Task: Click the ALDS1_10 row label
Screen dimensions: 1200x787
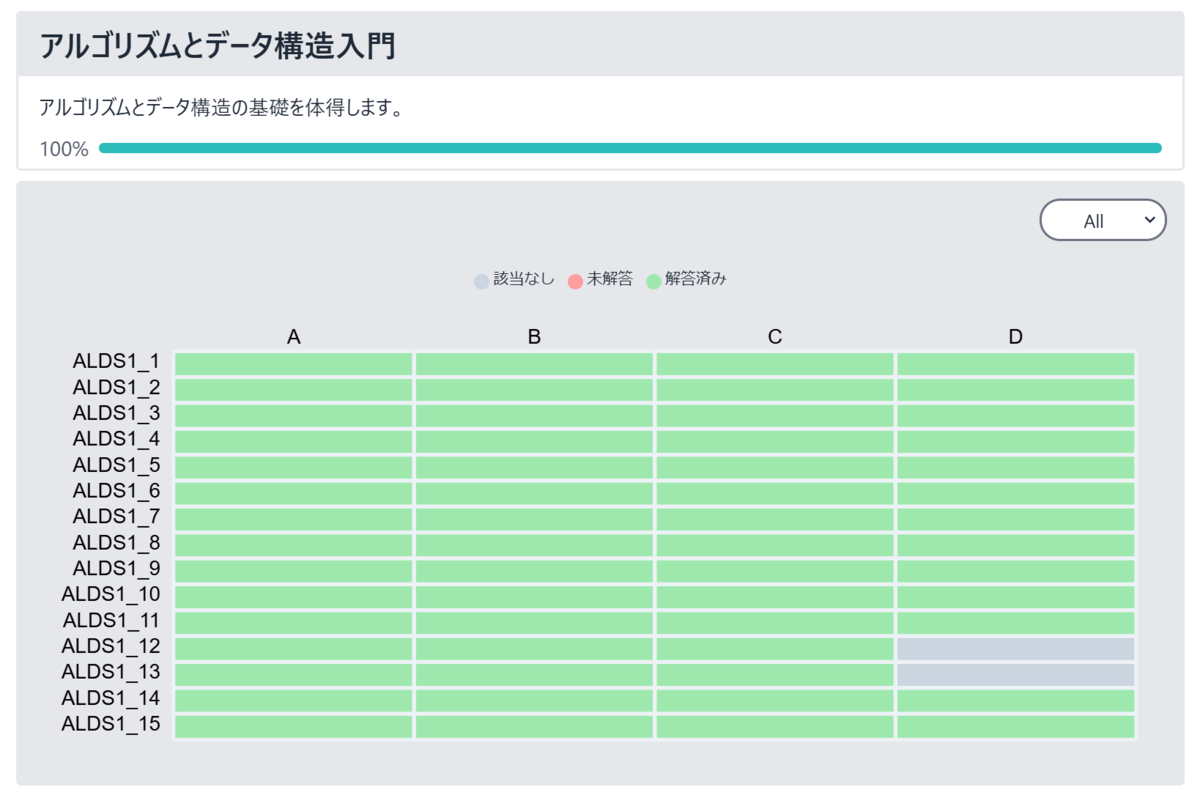Action: point(111,595)
